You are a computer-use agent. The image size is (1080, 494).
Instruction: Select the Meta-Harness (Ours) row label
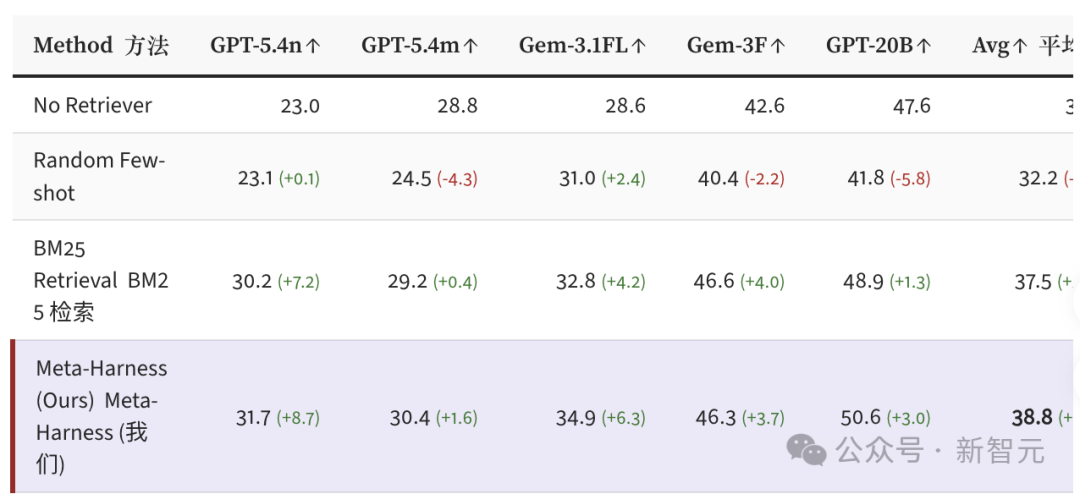101,416
